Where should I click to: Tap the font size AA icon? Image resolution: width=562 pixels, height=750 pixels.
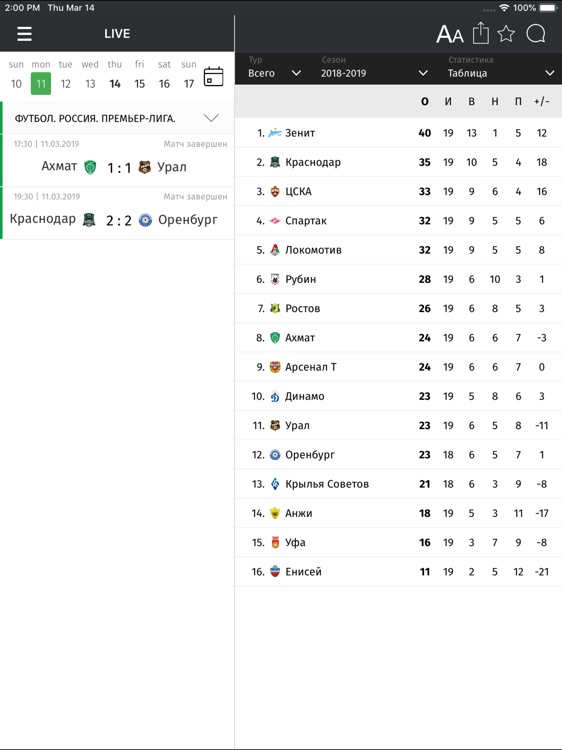point(449,34)
